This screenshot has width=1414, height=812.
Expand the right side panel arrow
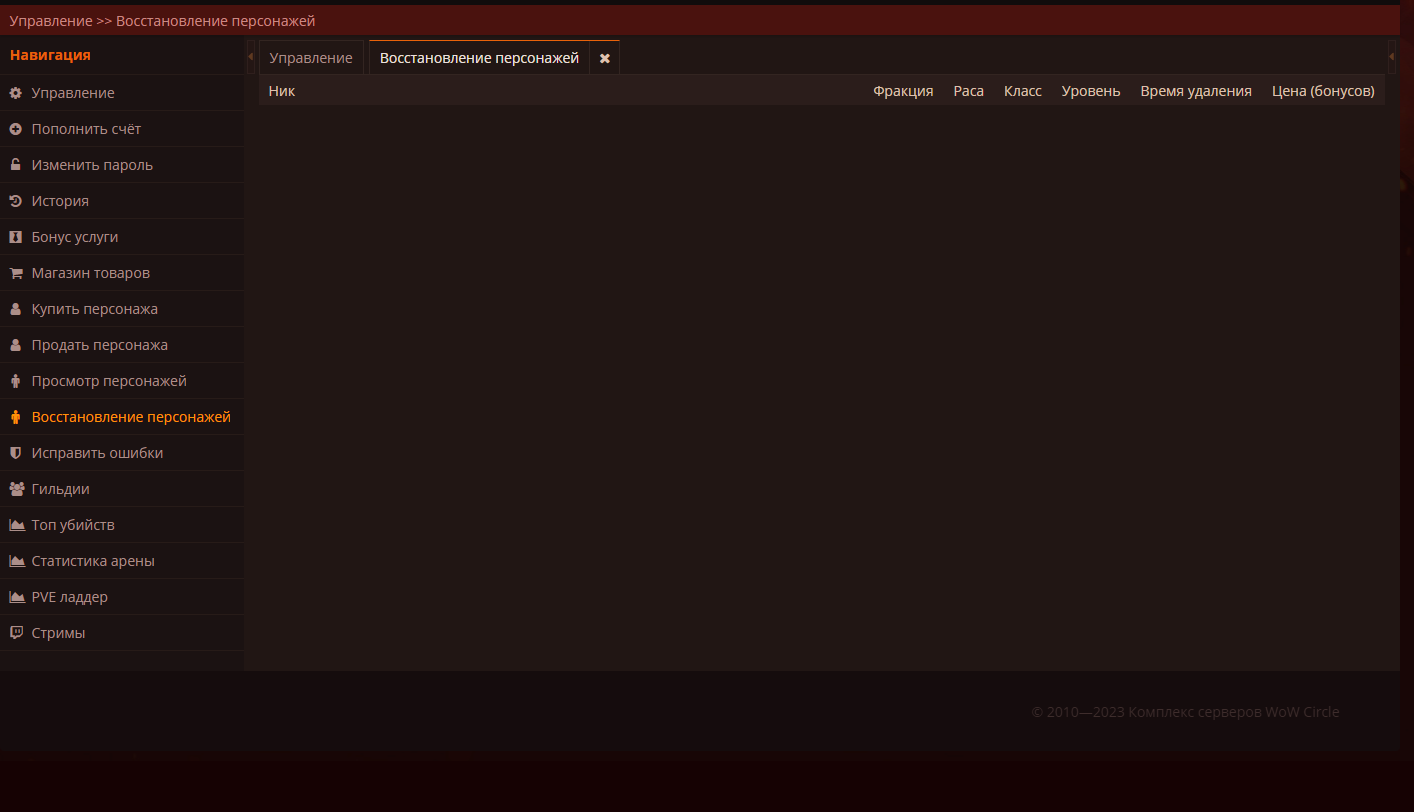[1391, 57]
